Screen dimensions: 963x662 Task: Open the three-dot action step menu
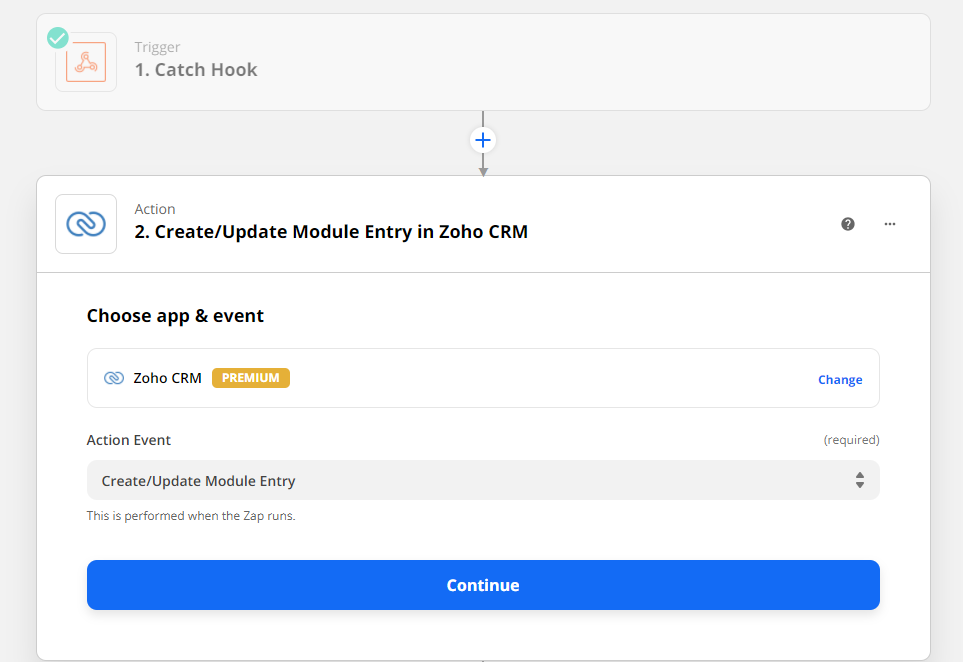[x=890, y=224]
